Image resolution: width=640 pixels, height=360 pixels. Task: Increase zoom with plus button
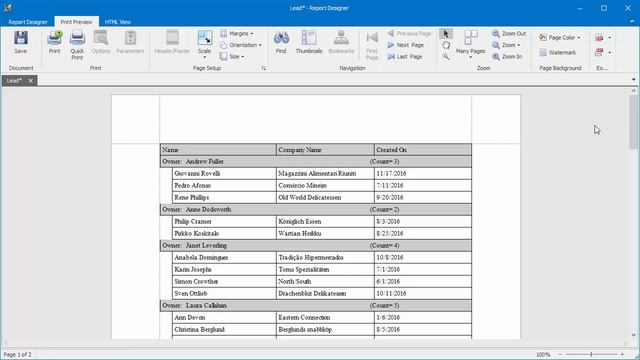[x=622, y=354]
